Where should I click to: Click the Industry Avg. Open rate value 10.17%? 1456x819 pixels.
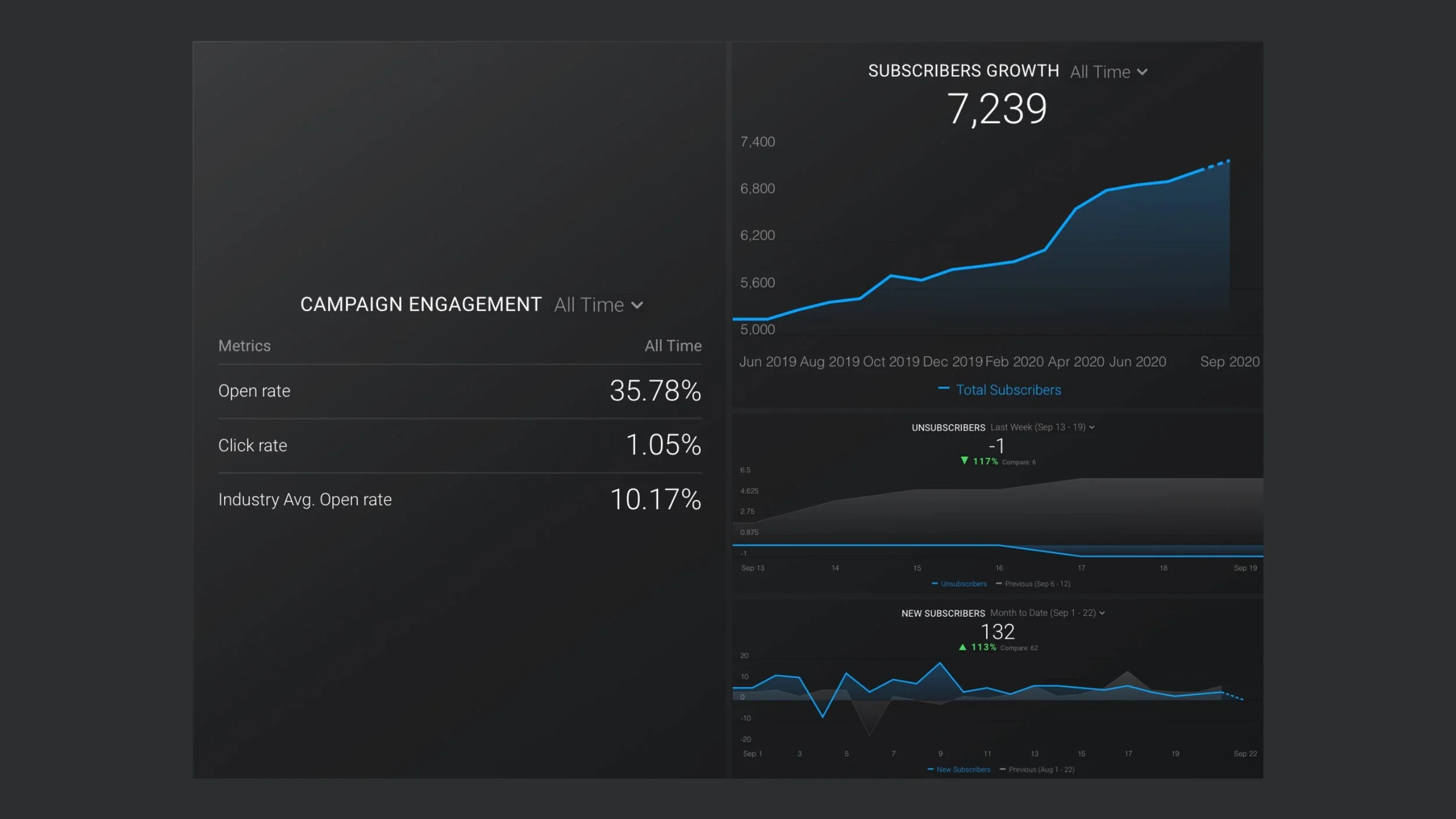pyautogui.click(x=655, y=500)
